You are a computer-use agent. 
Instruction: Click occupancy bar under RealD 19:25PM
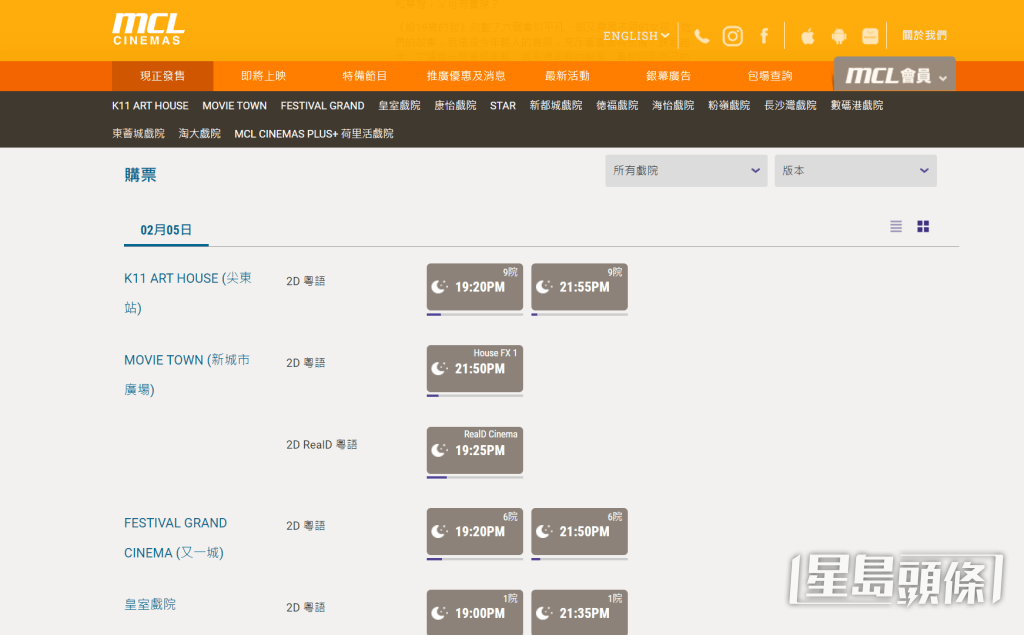pos(475,478)
